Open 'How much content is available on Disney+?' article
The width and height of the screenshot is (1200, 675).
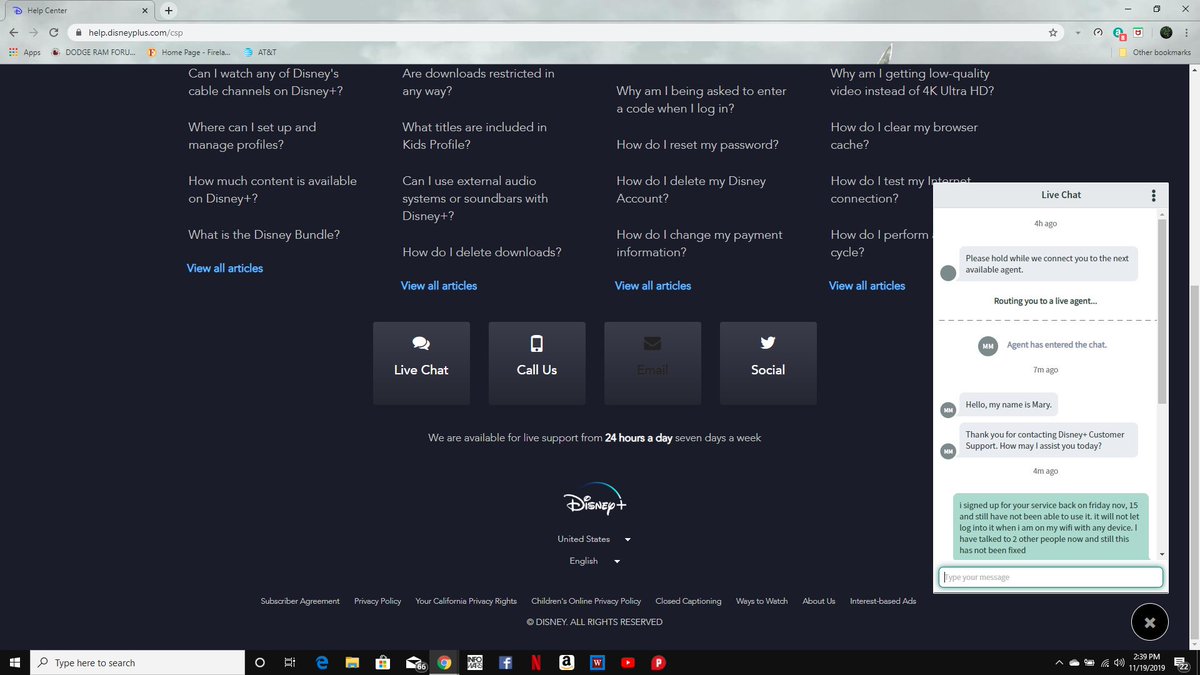click(x=272, y=190)
